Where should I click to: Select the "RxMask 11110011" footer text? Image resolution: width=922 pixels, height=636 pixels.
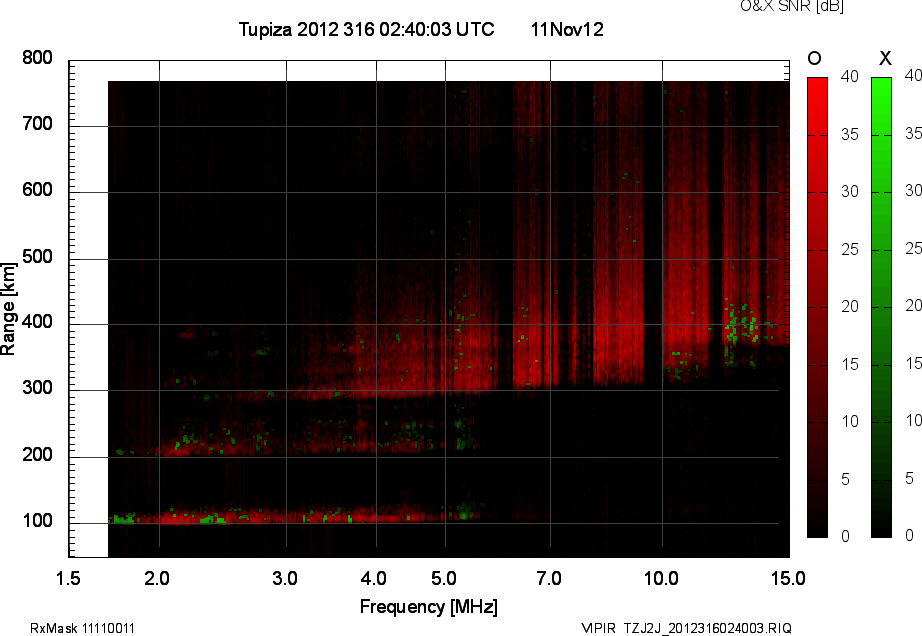82,628
